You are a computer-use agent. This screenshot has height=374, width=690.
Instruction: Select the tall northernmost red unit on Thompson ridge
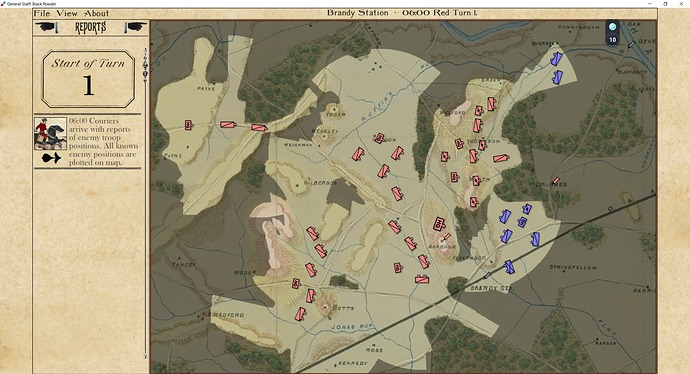coord(491,104)
